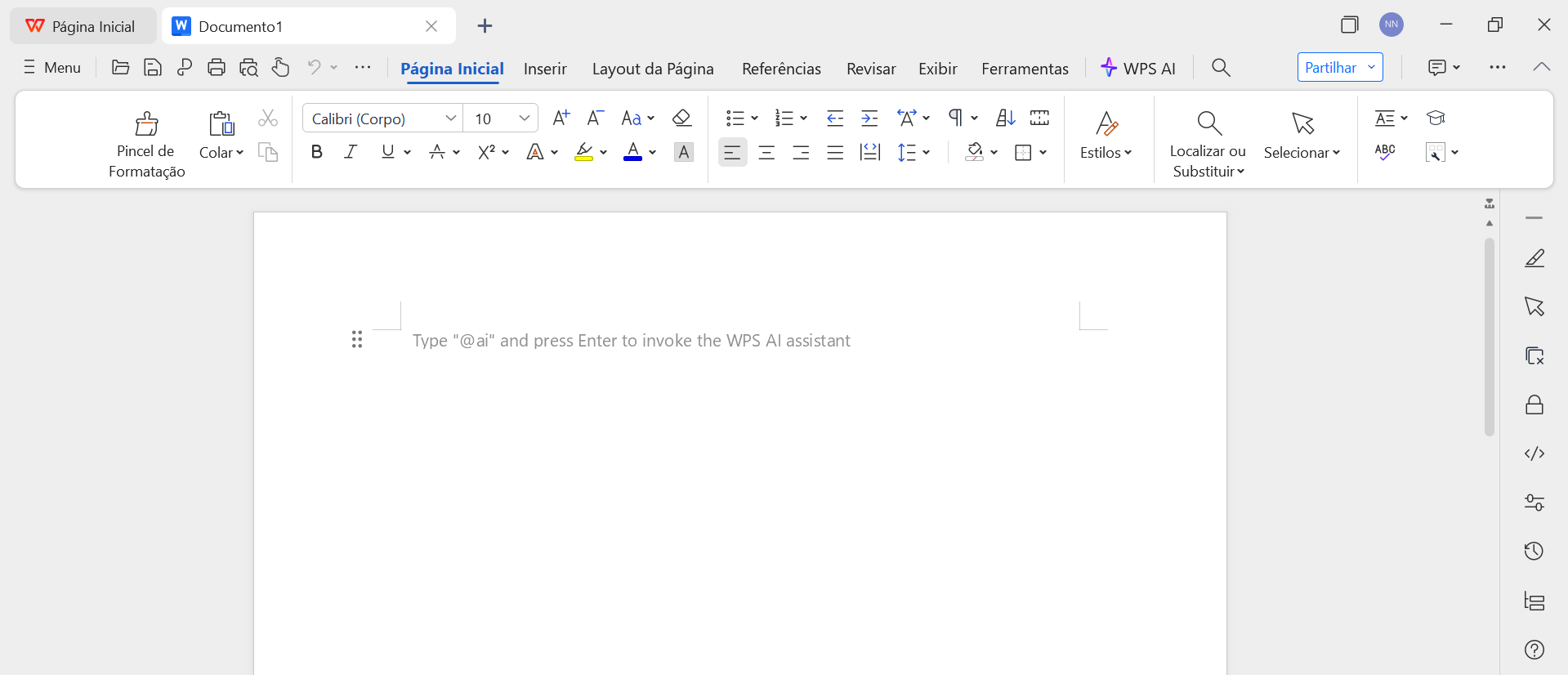Viewport: 1568px width, 675px height.
Task: Open the help question mark icon
Action: 1534,650
